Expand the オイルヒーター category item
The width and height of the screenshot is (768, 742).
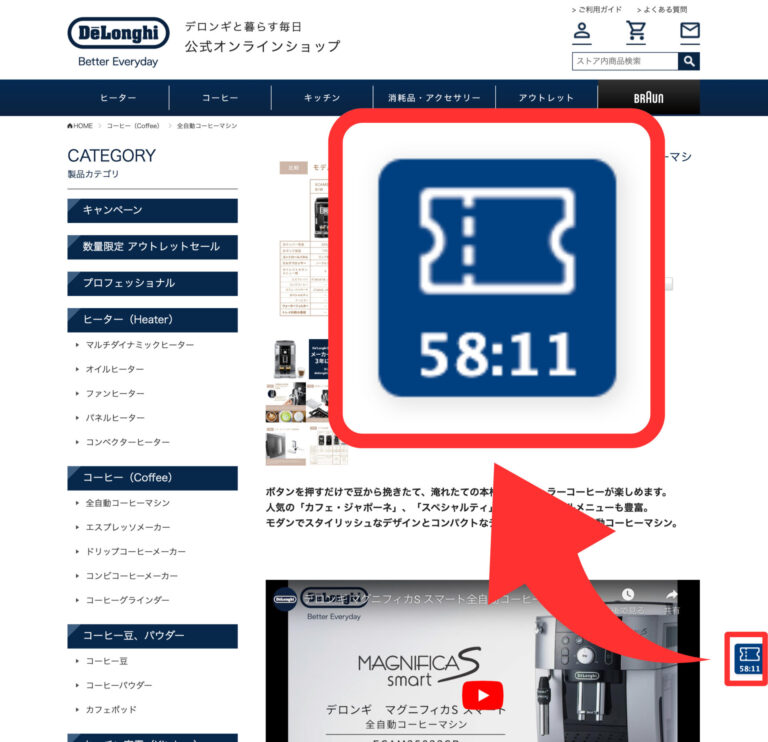point(115,369)
